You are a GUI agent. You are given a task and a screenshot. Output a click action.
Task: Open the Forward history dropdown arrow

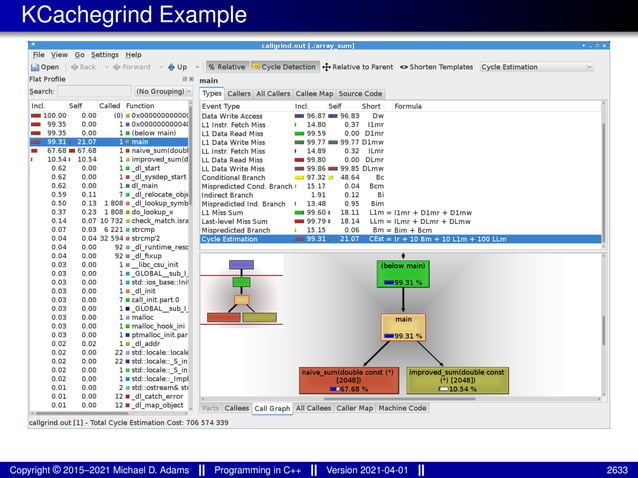pos(161,67)
